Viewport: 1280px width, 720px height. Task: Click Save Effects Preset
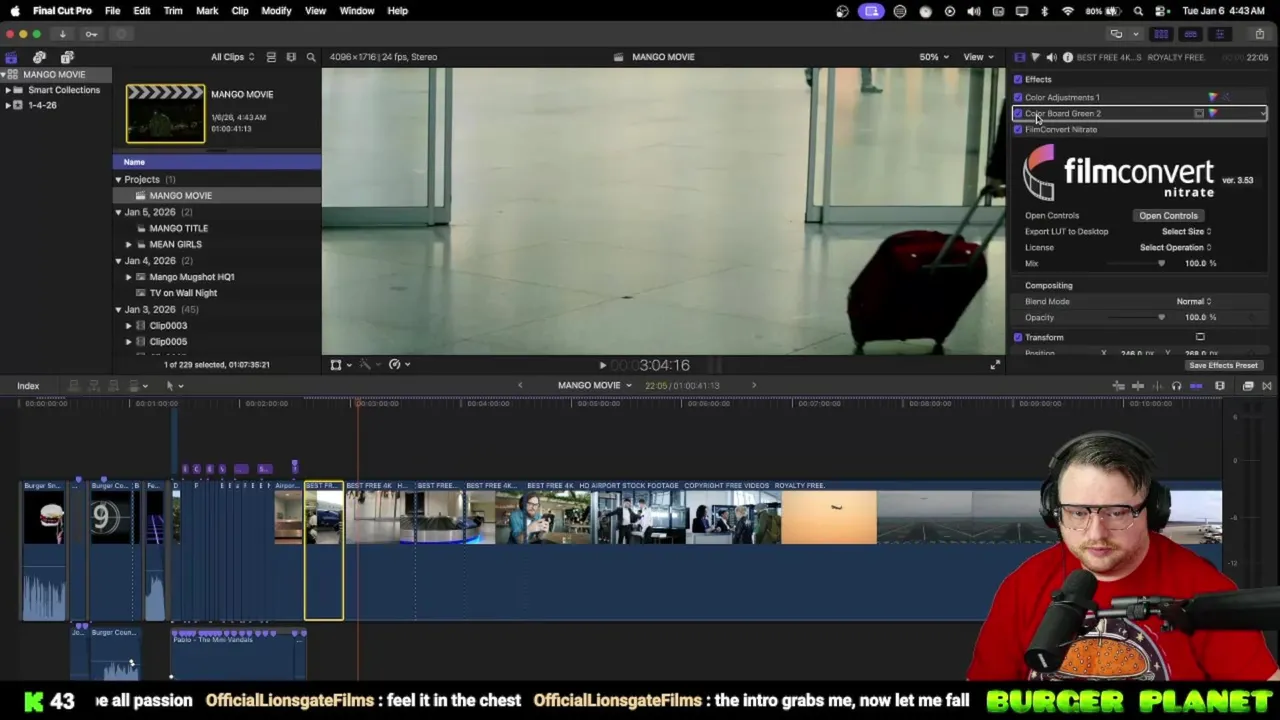point(1223,365)
